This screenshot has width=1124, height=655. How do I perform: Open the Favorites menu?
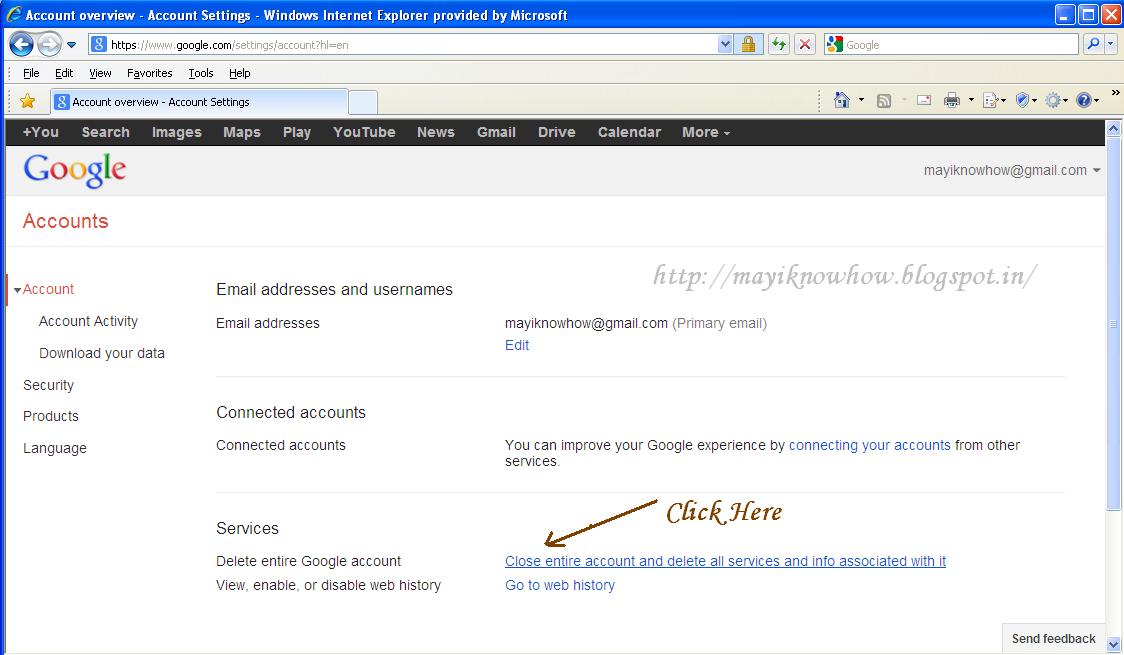[x=150, y=73]
